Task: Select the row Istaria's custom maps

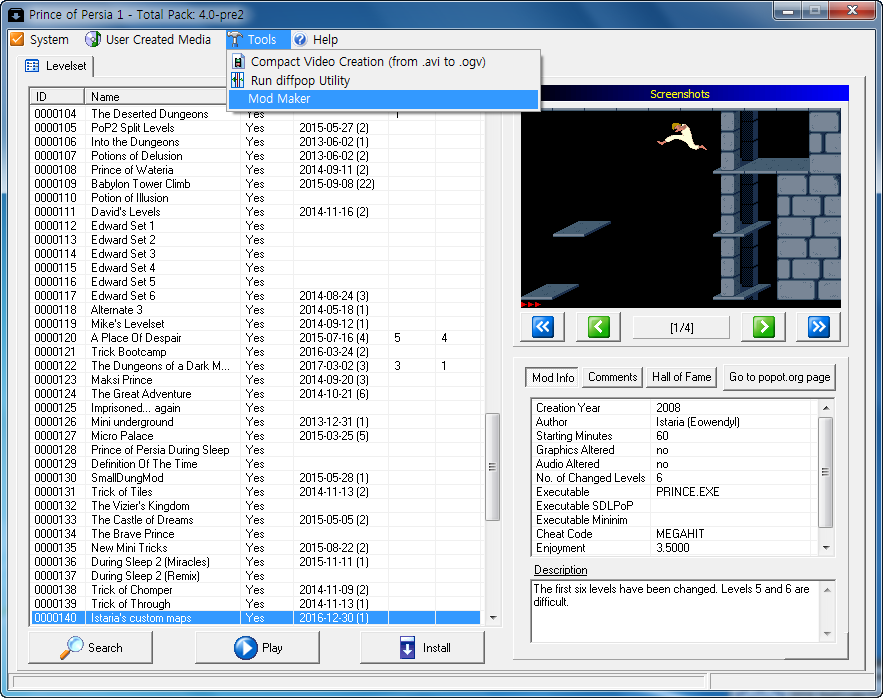Action: pos(256,617)
